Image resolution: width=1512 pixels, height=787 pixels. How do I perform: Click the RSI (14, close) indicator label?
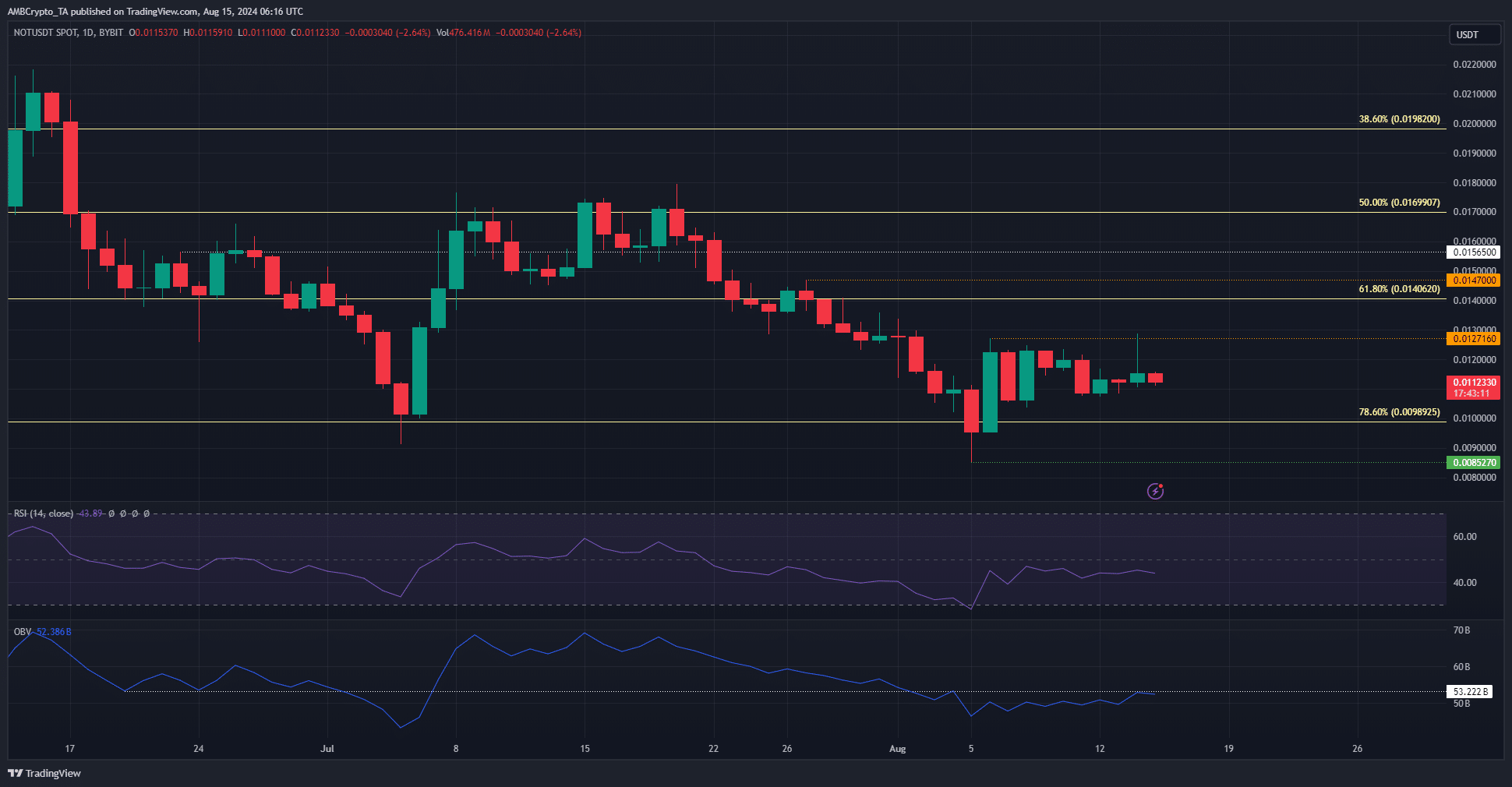click(x=44, y=513)
